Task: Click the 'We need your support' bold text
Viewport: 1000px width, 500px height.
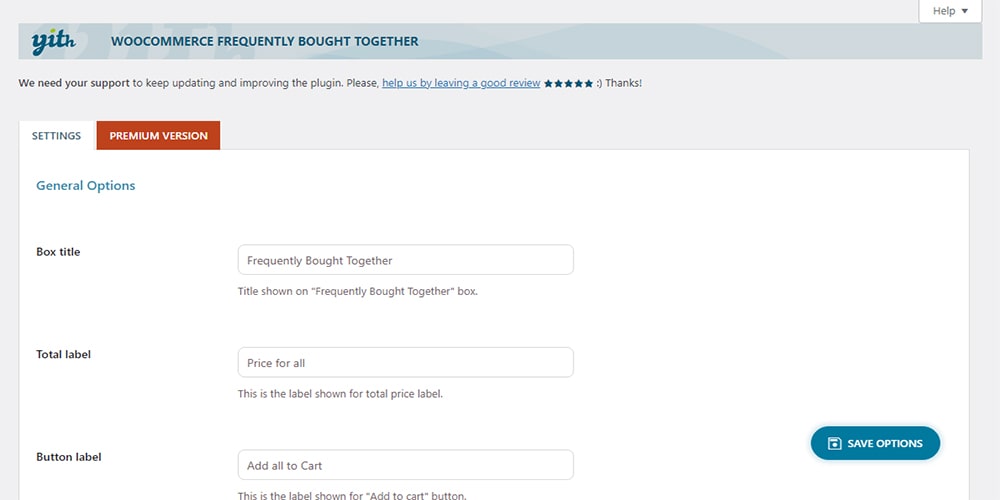Action: coord(74,83)
